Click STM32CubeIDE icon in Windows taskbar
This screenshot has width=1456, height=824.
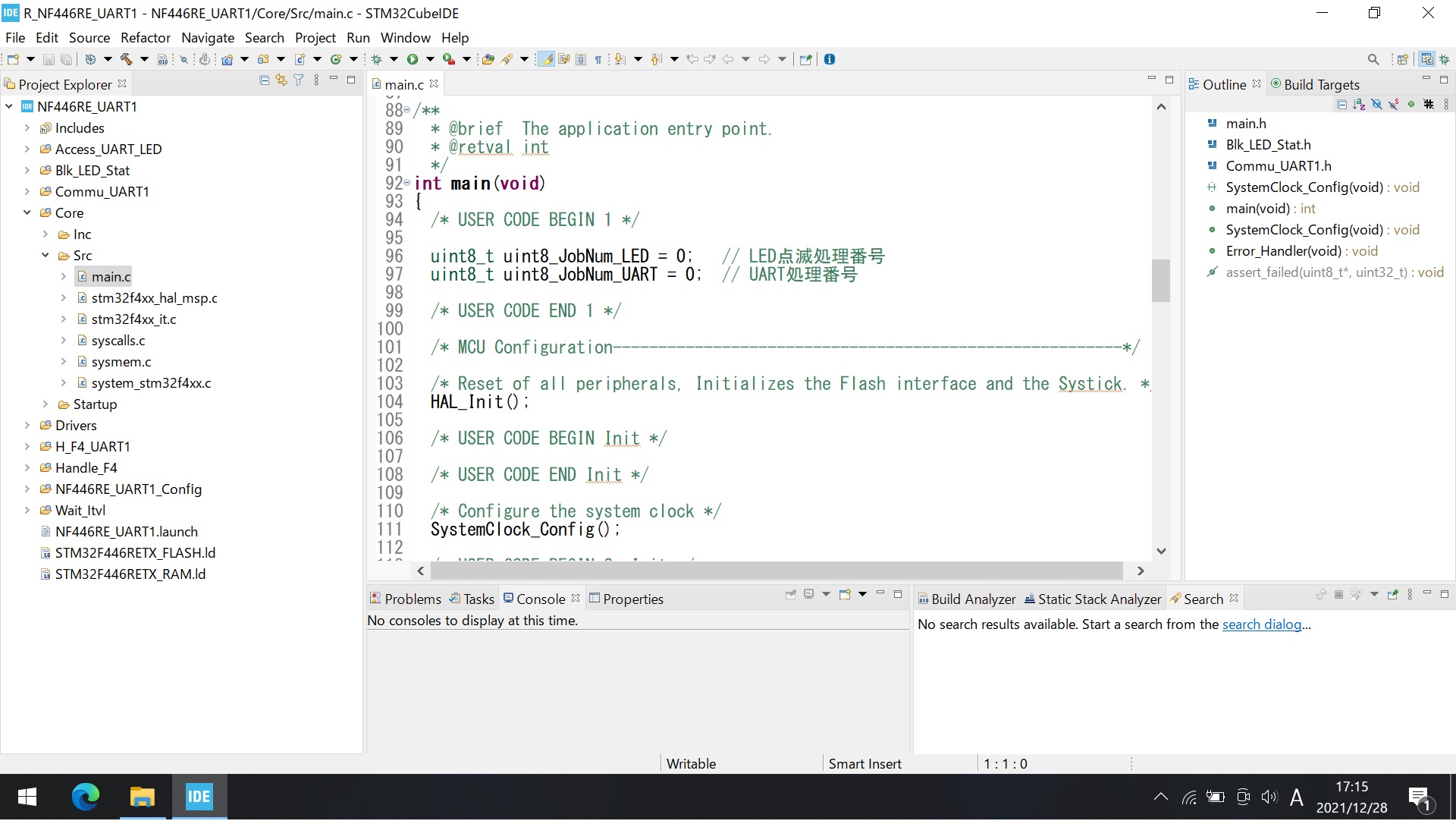click(x=199, y=796)
